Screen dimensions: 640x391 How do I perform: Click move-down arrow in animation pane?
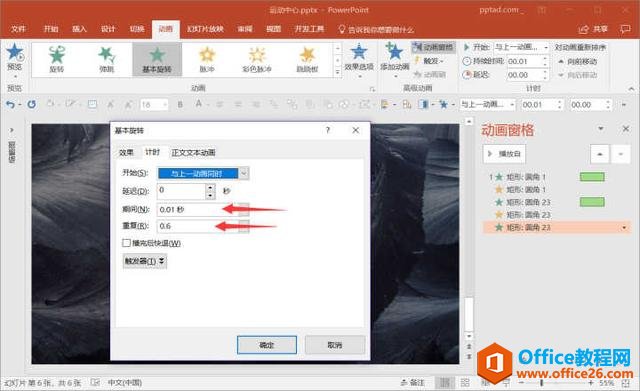pos(620,154)
